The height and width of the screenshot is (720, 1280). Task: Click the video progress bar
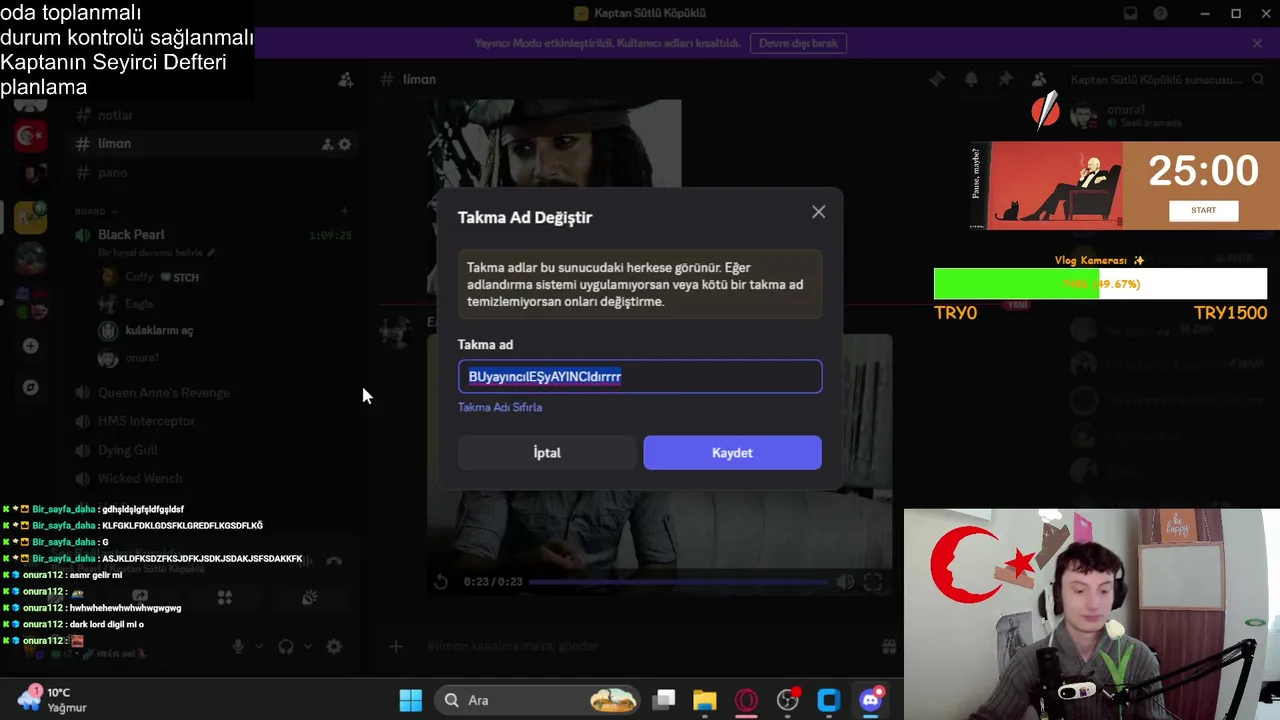click(678, 581)
